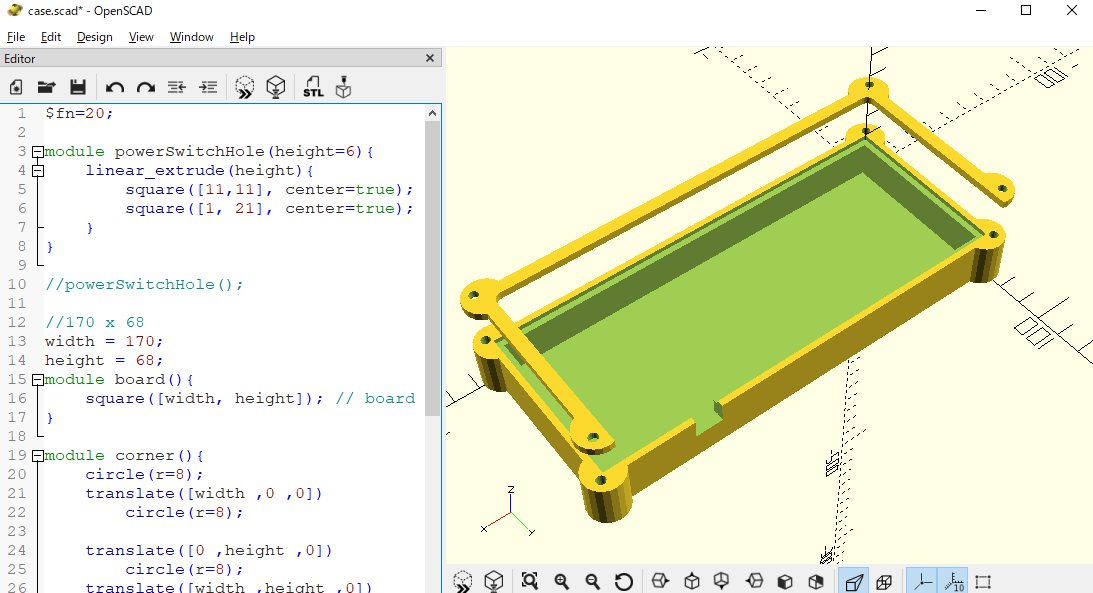Switch to the Top view
This screenshot has width=1093, height=593.
point(691,581)
